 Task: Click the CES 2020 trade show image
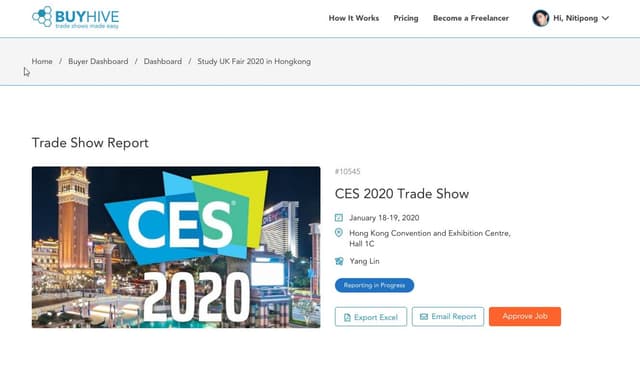(176, 247)
